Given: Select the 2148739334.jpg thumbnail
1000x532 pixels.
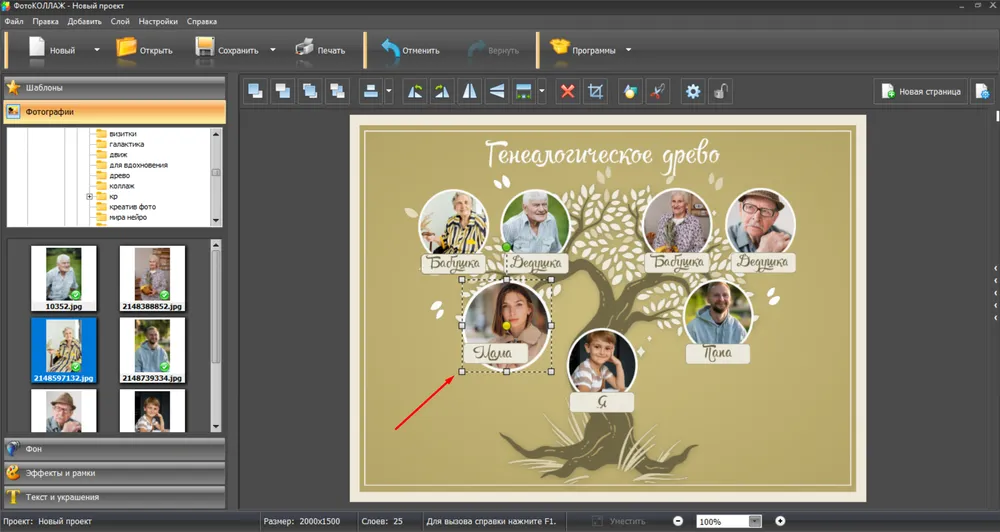Looking at the screenshot, I should (x=152, y=350).
